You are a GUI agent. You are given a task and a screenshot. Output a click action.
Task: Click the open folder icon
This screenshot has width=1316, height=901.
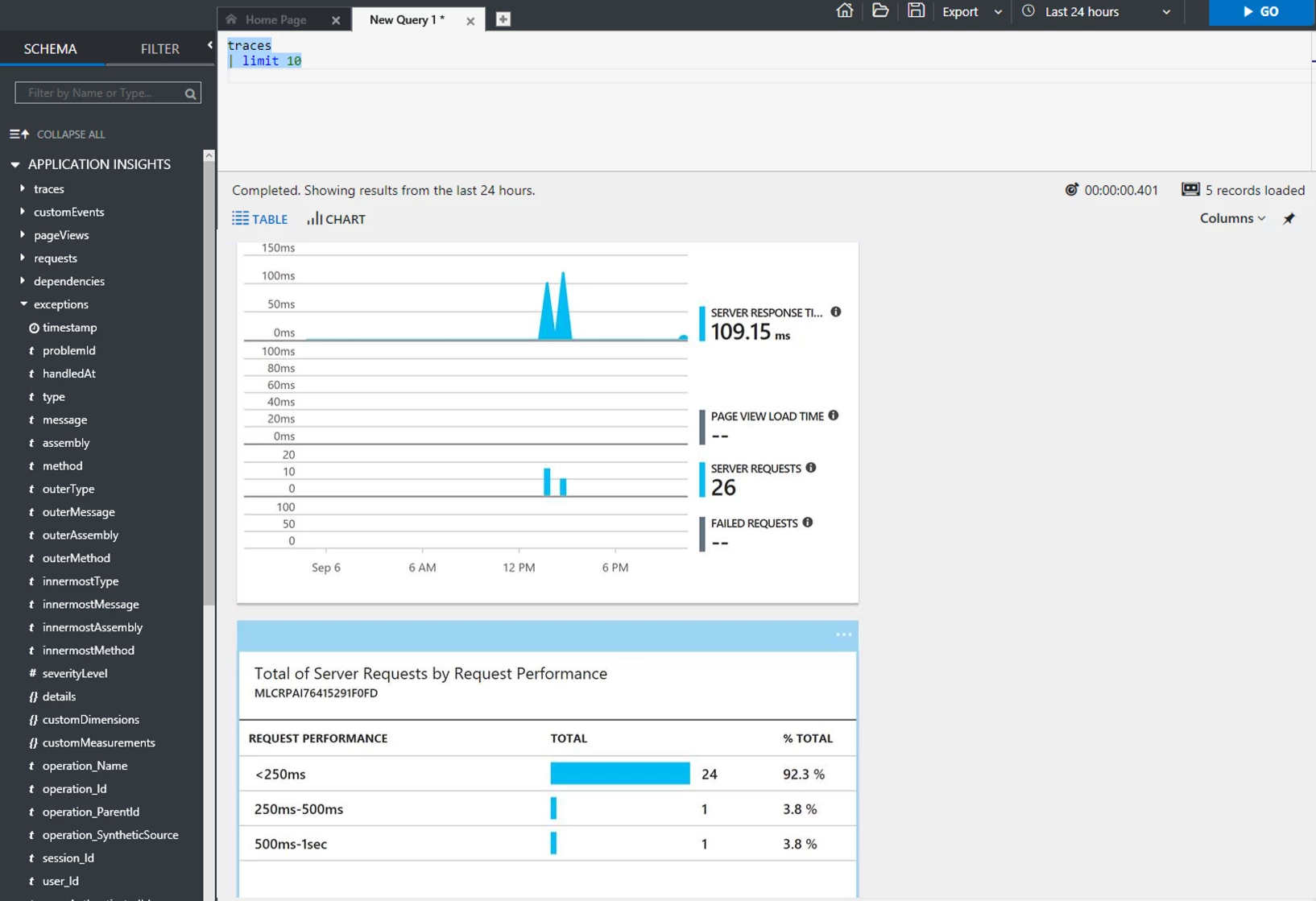click(880, 11)
